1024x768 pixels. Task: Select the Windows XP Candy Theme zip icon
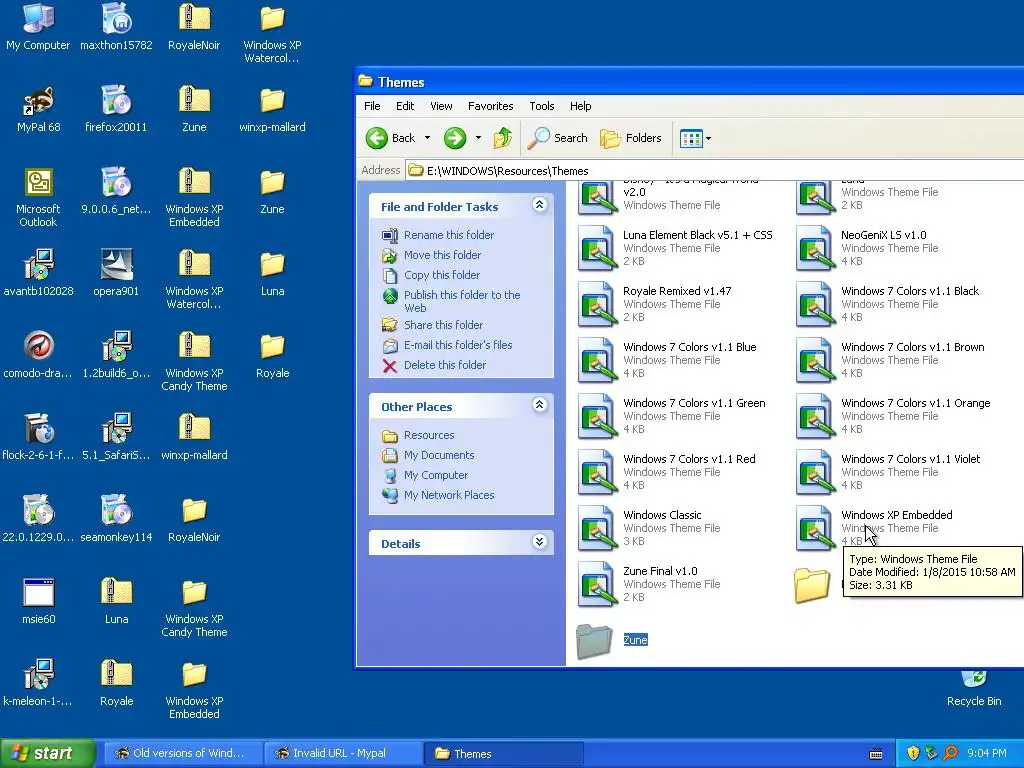[195, 361]
